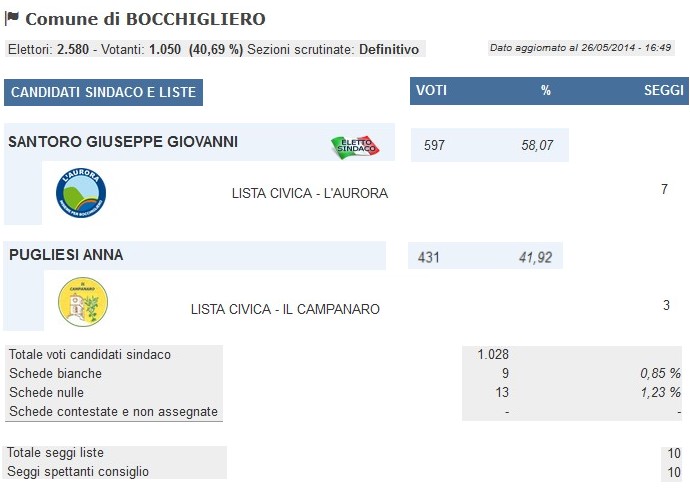This screenshot has width=690, height=500.
Task: Click the Schede bianche row label
Action: click(x=55, y=373)
